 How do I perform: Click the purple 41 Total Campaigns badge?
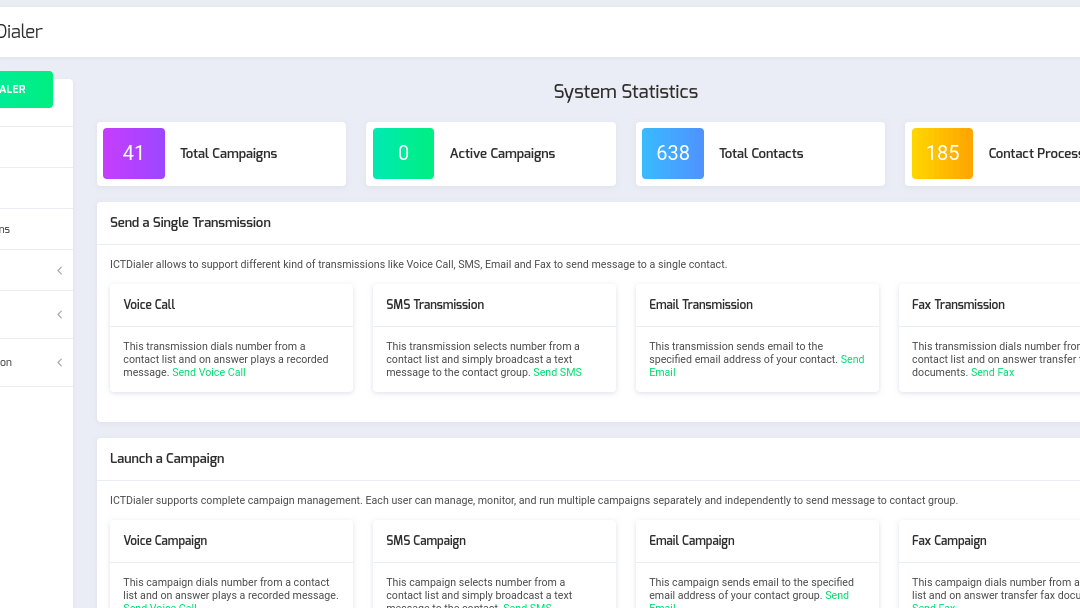coord(134,154)
